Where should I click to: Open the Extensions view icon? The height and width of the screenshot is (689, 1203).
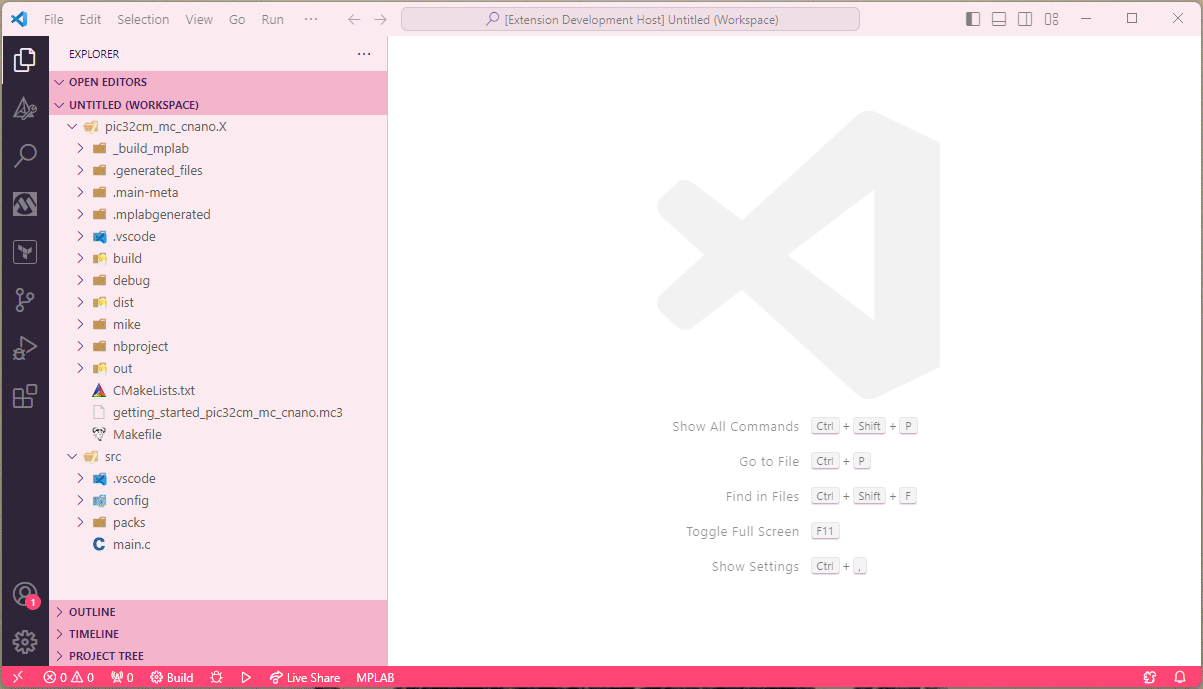tap(25, 396)
